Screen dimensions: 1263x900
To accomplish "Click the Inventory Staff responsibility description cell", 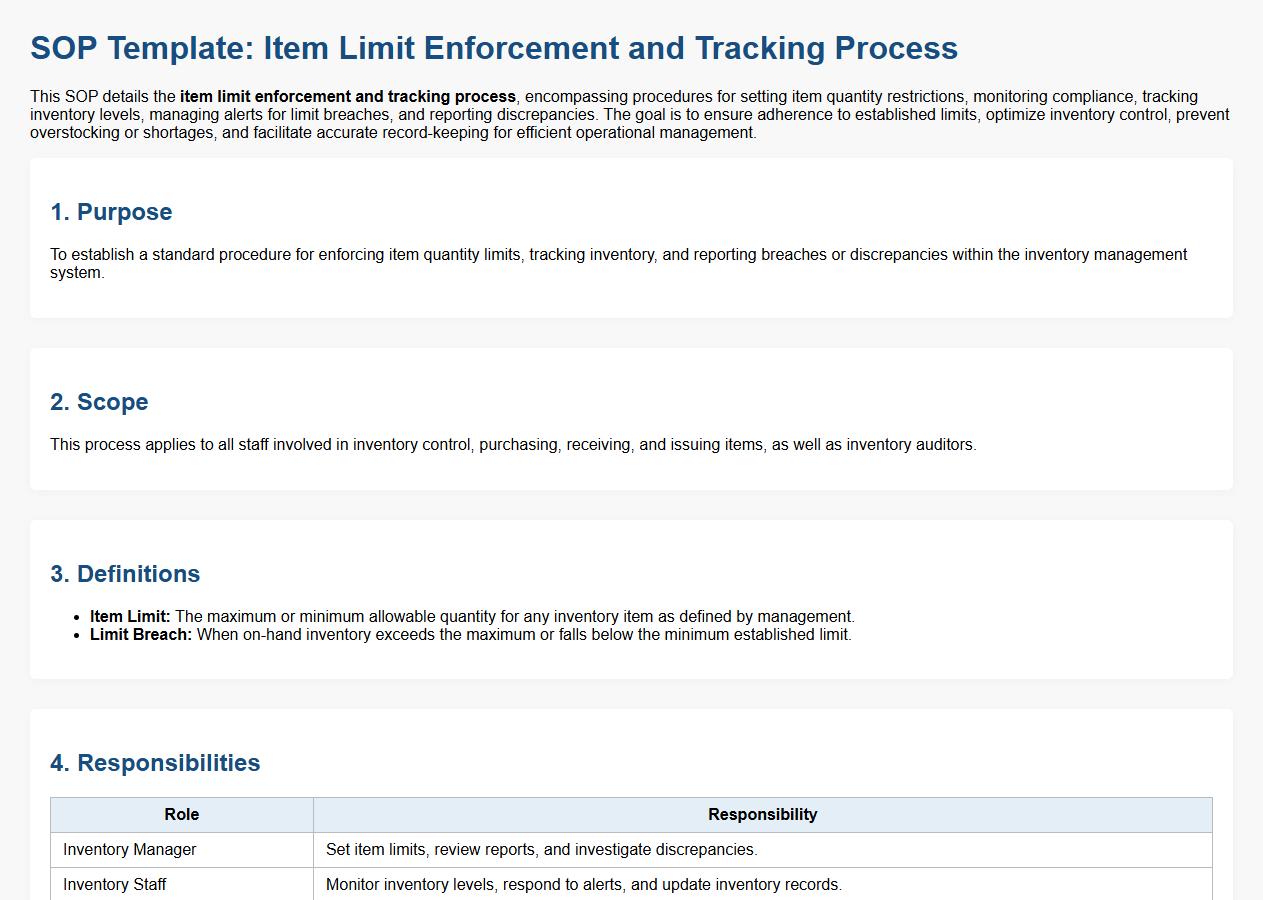I will [584, 885].
